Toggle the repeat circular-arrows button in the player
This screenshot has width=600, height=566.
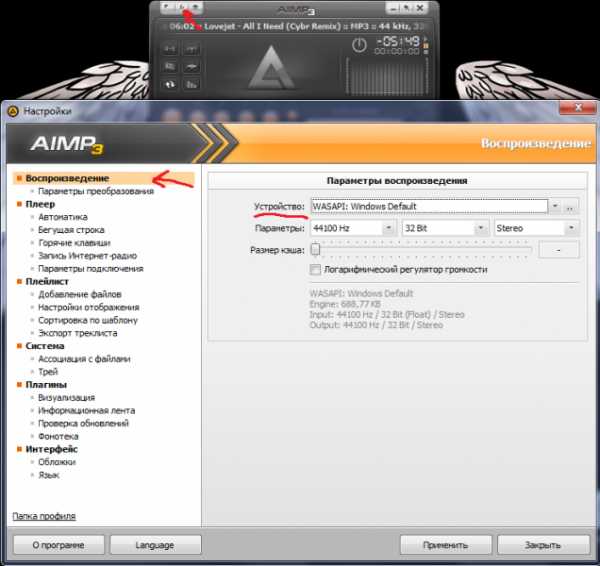[x=170, y=84]
